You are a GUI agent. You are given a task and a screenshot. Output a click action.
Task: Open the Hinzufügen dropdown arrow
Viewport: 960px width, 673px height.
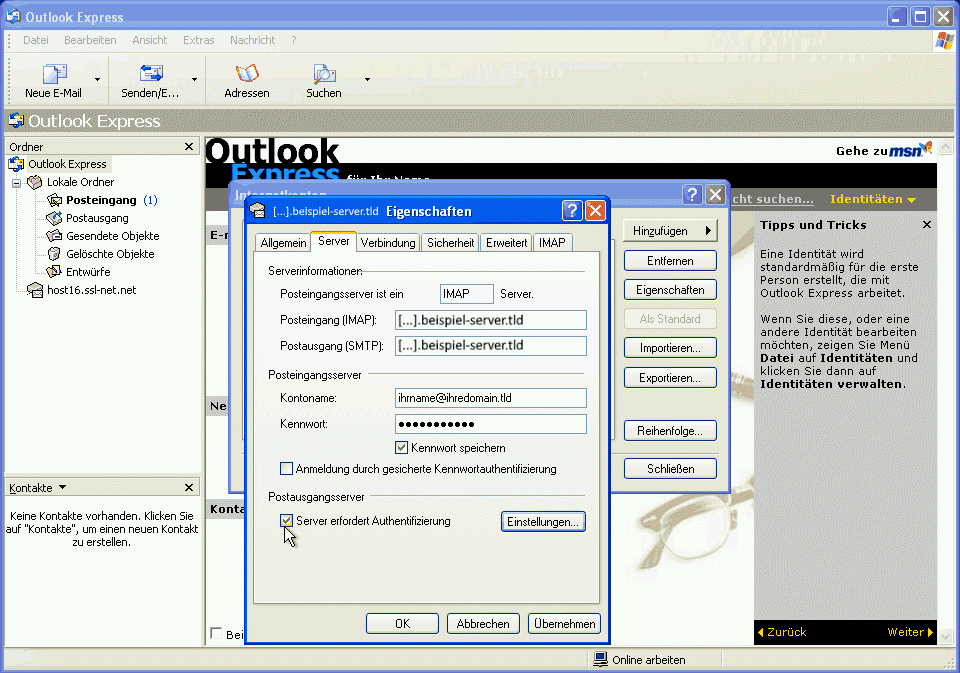[x=710, y=230]
